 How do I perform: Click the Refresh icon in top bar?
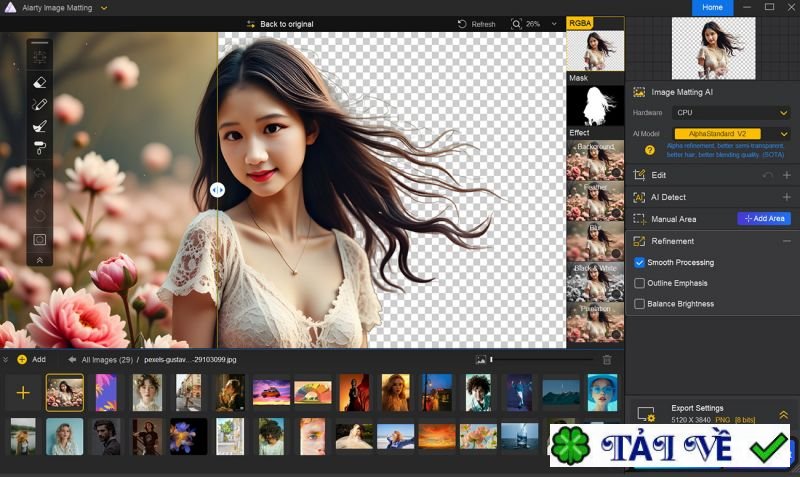point(462,24)
